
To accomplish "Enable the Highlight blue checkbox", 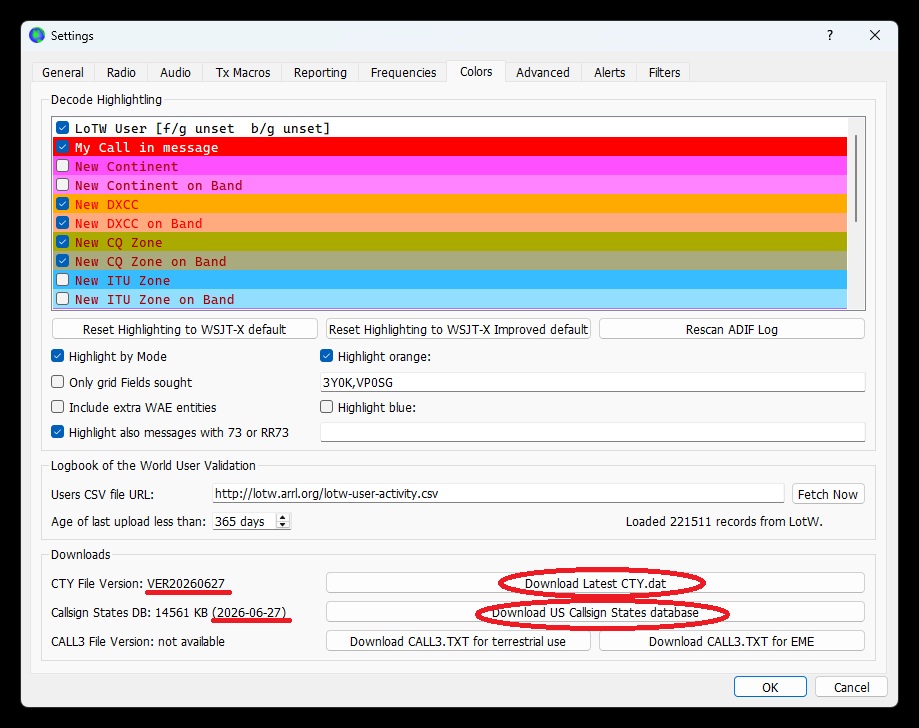I will pyautogui.click(x=326, y=407).
